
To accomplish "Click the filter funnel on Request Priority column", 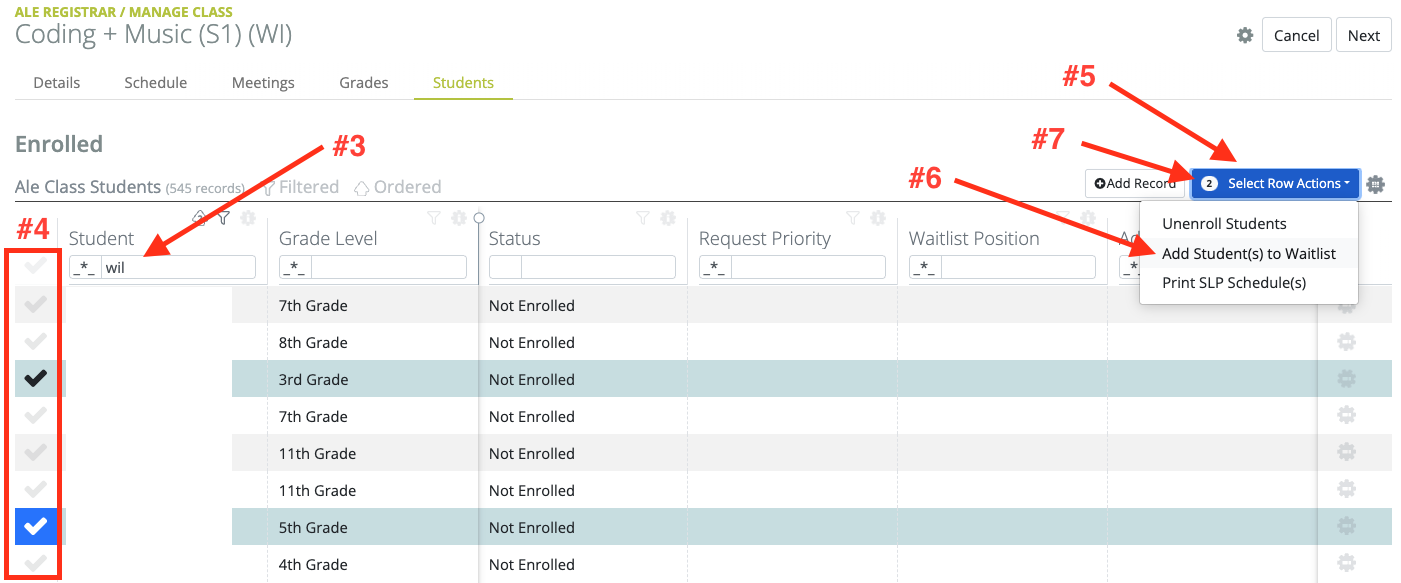I will (x=852, y=218).
